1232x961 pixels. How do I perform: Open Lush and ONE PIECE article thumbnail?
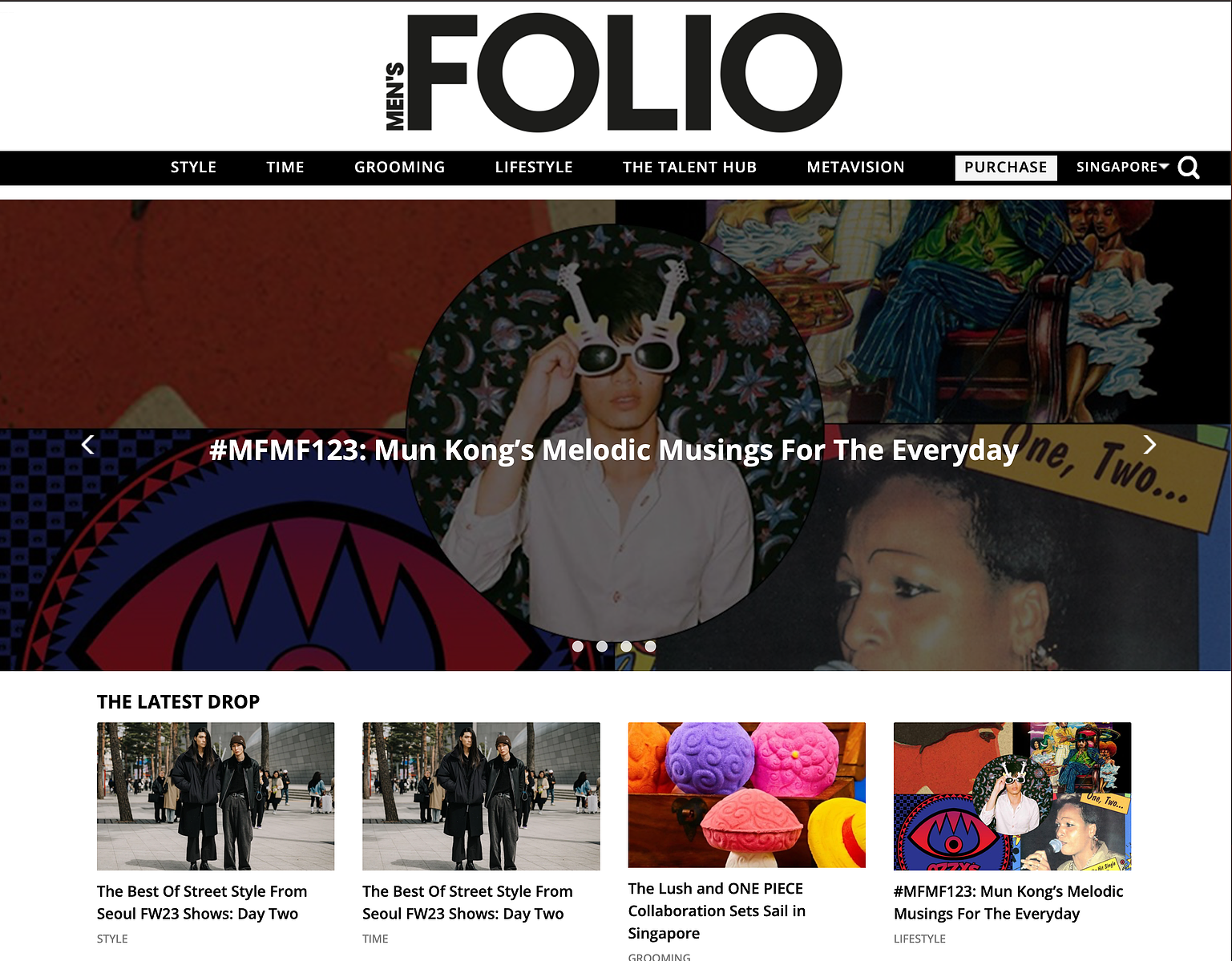click(x=747, y=795)
